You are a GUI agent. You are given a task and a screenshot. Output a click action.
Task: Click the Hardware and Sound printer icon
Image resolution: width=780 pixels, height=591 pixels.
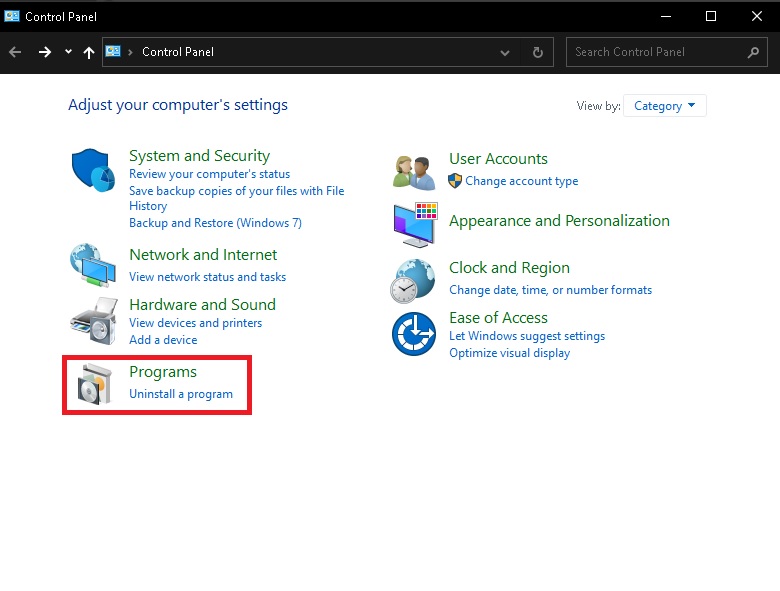[x=94, y=320]
